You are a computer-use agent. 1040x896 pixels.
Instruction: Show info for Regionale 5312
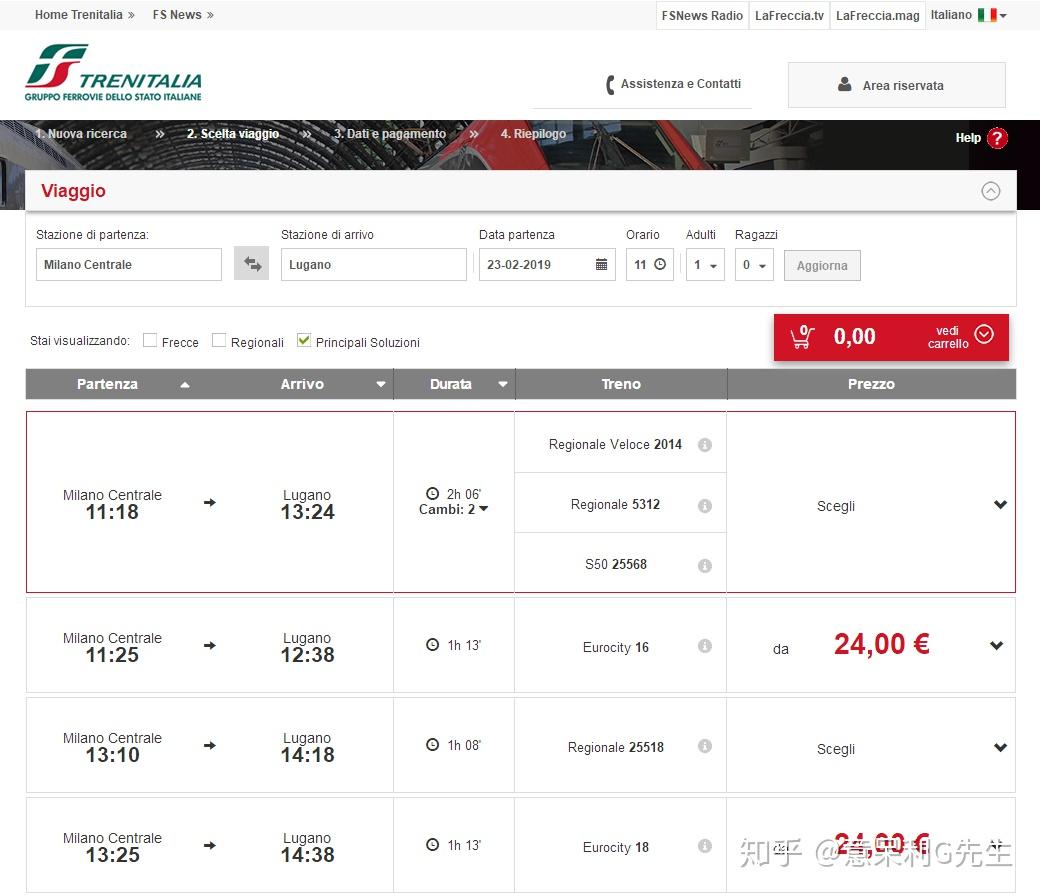click(x=704, y=505)
